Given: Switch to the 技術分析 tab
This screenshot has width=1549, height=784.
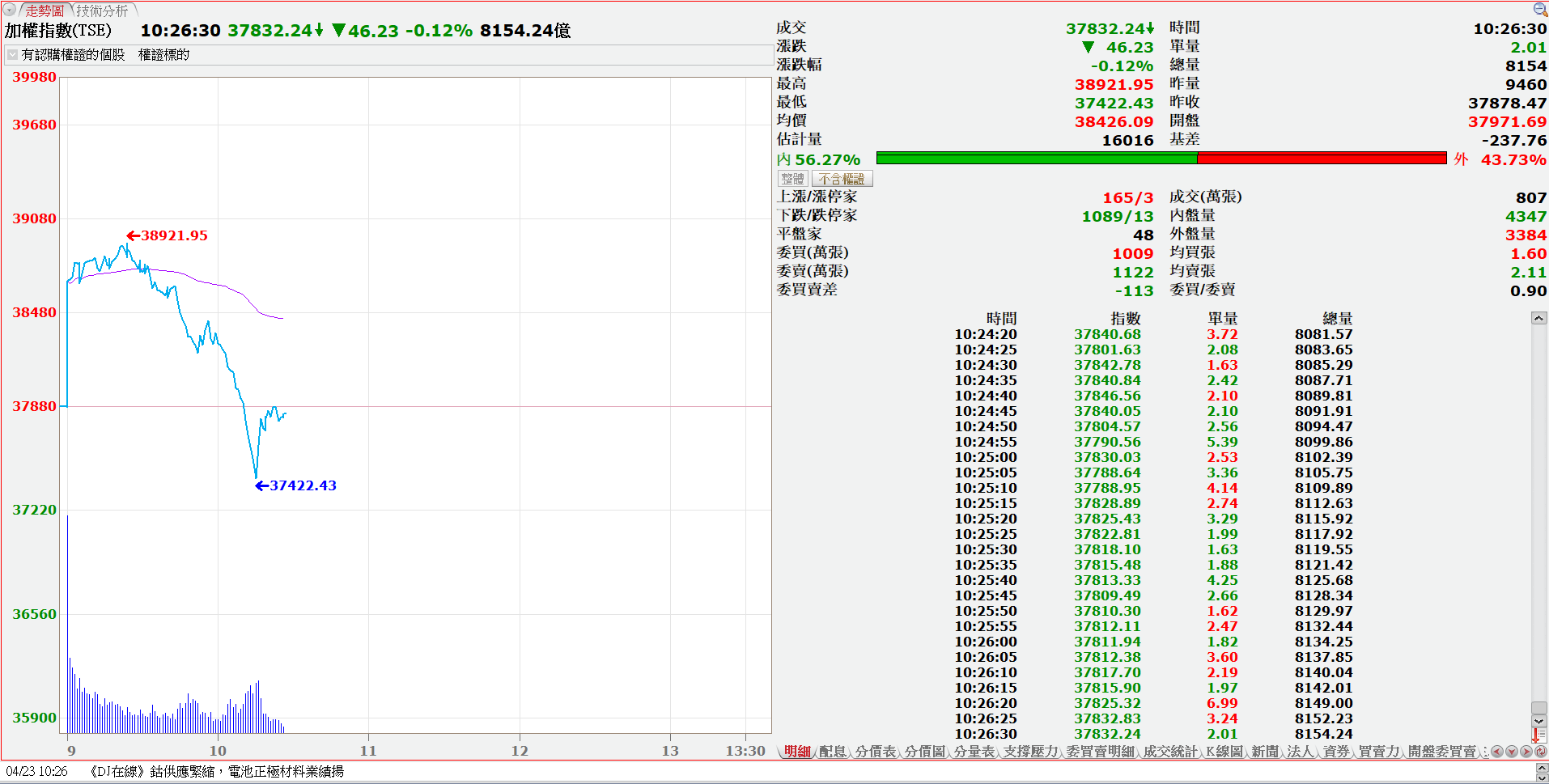Looking at the screenshot, I should [103, 11].
